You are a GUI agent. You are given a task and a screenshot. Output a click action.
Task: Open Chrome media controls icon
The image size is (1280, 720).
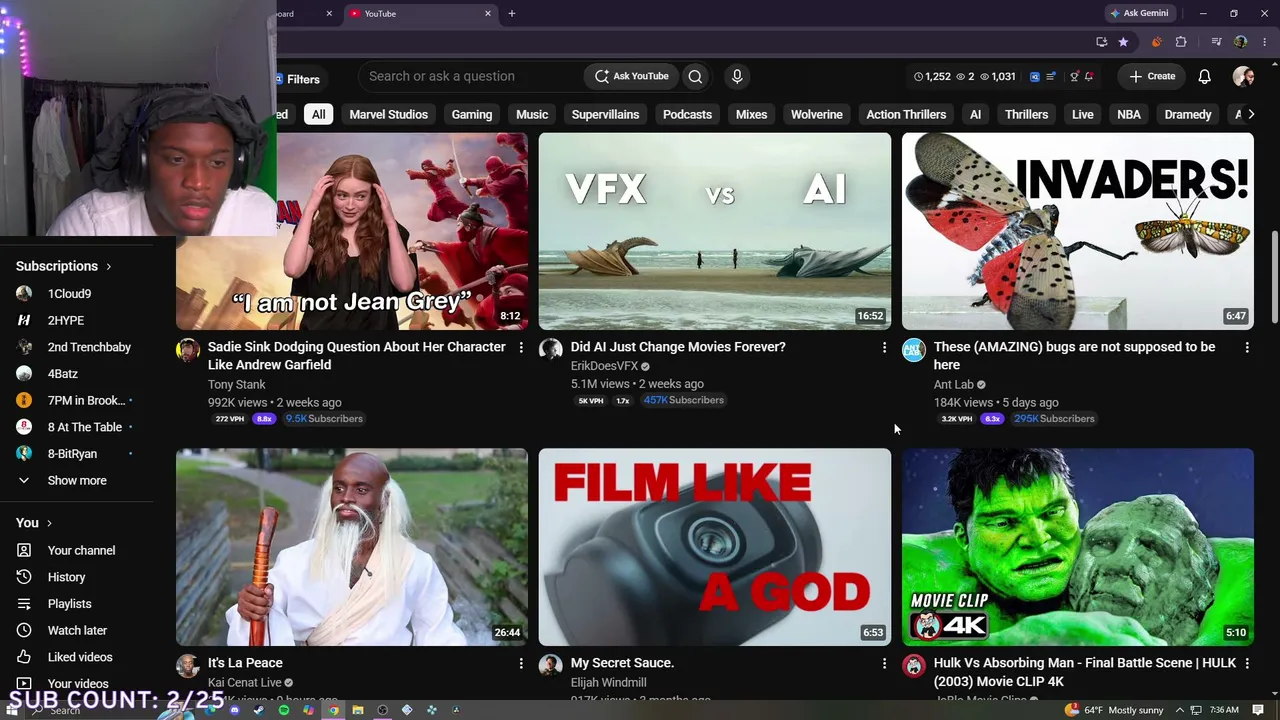pos(1216,42)
